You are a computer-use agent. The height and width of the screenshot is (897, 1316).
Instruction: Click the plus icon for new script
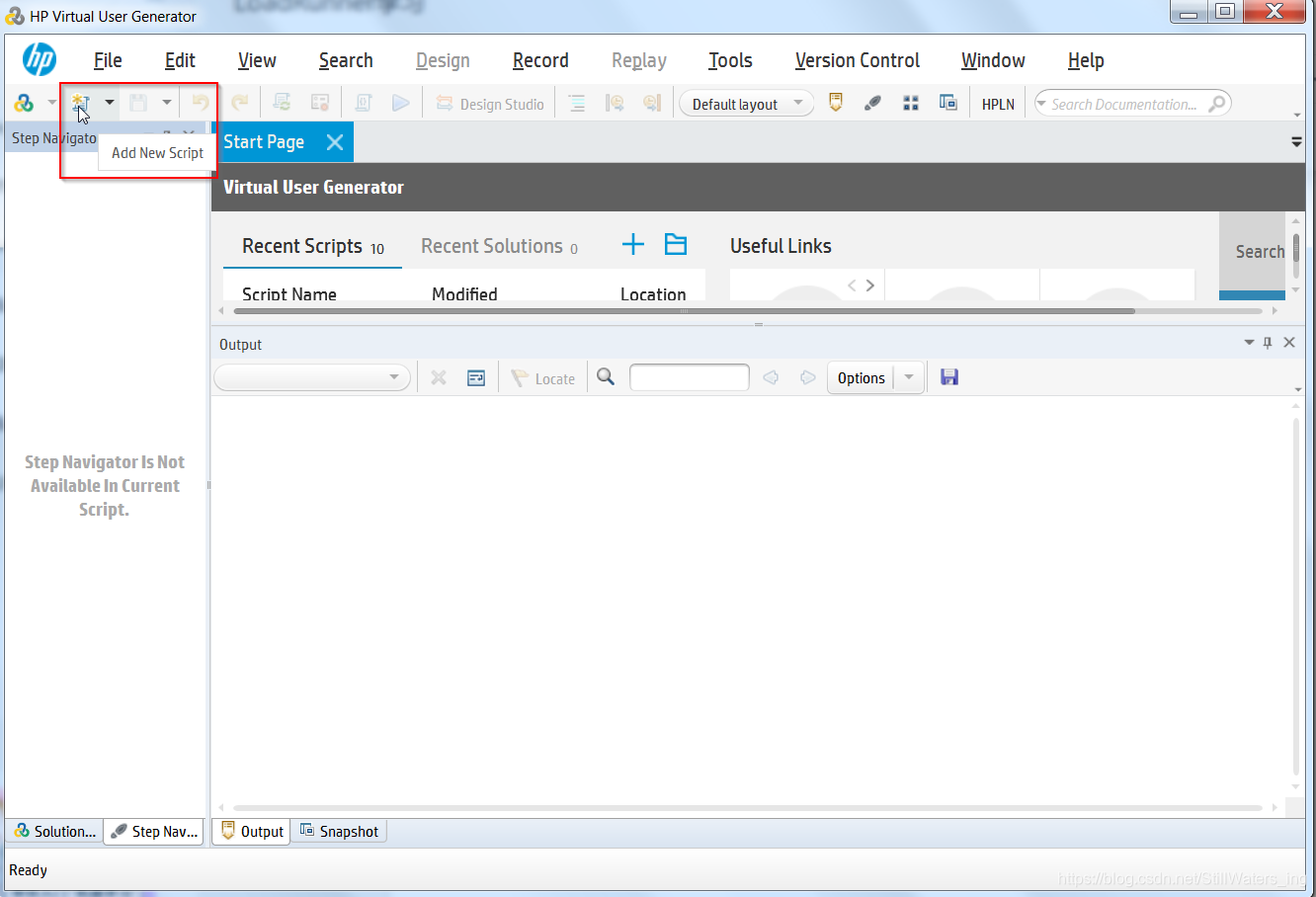point(633,244)
